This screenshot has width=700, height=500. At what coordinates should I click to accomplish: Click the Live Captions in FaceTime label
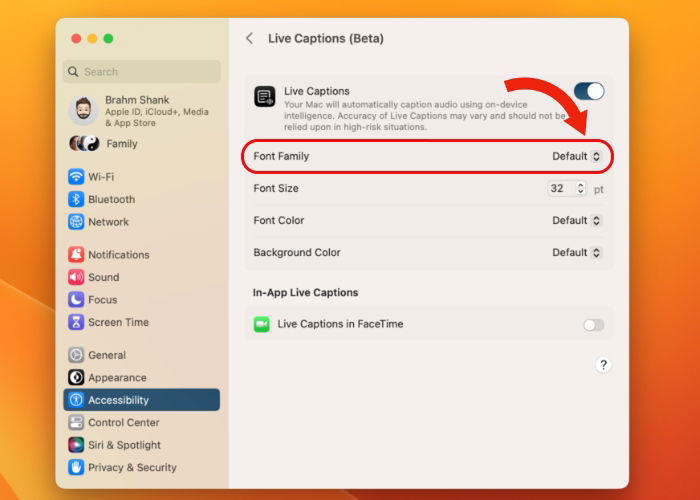point(340,324)
